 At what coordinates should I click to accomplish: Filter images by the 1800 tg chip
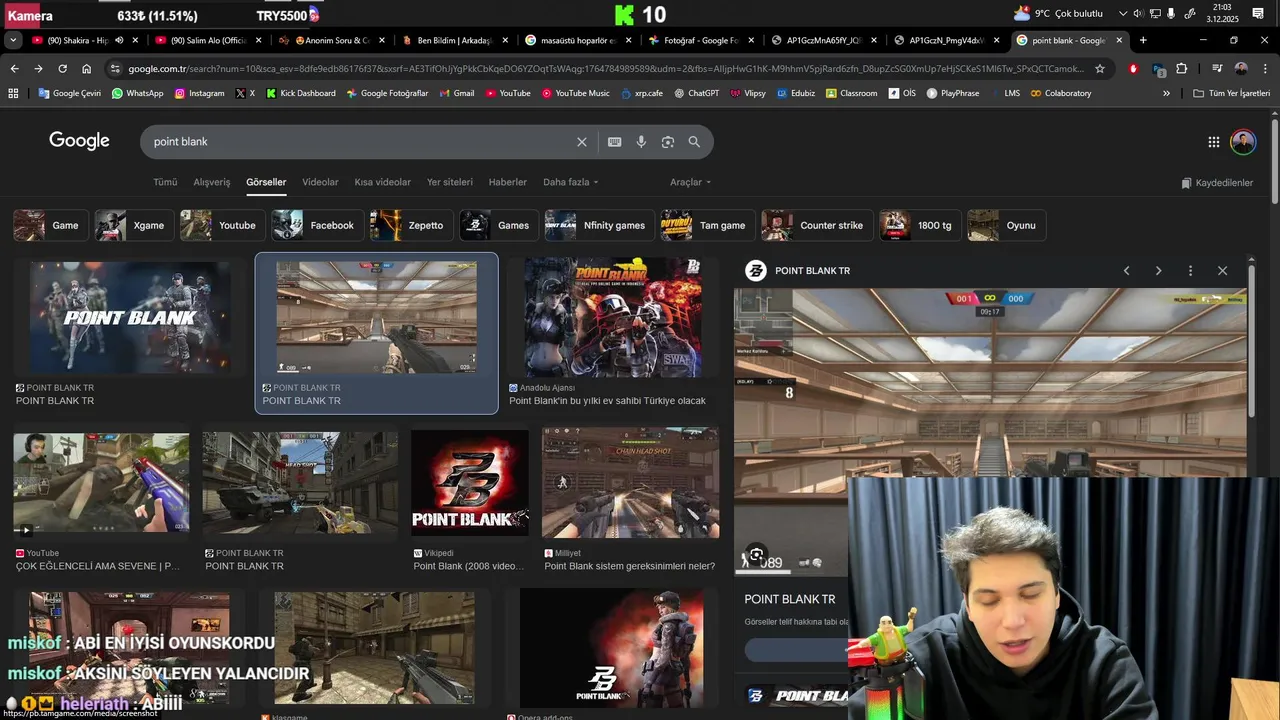[x=920, y=225]
